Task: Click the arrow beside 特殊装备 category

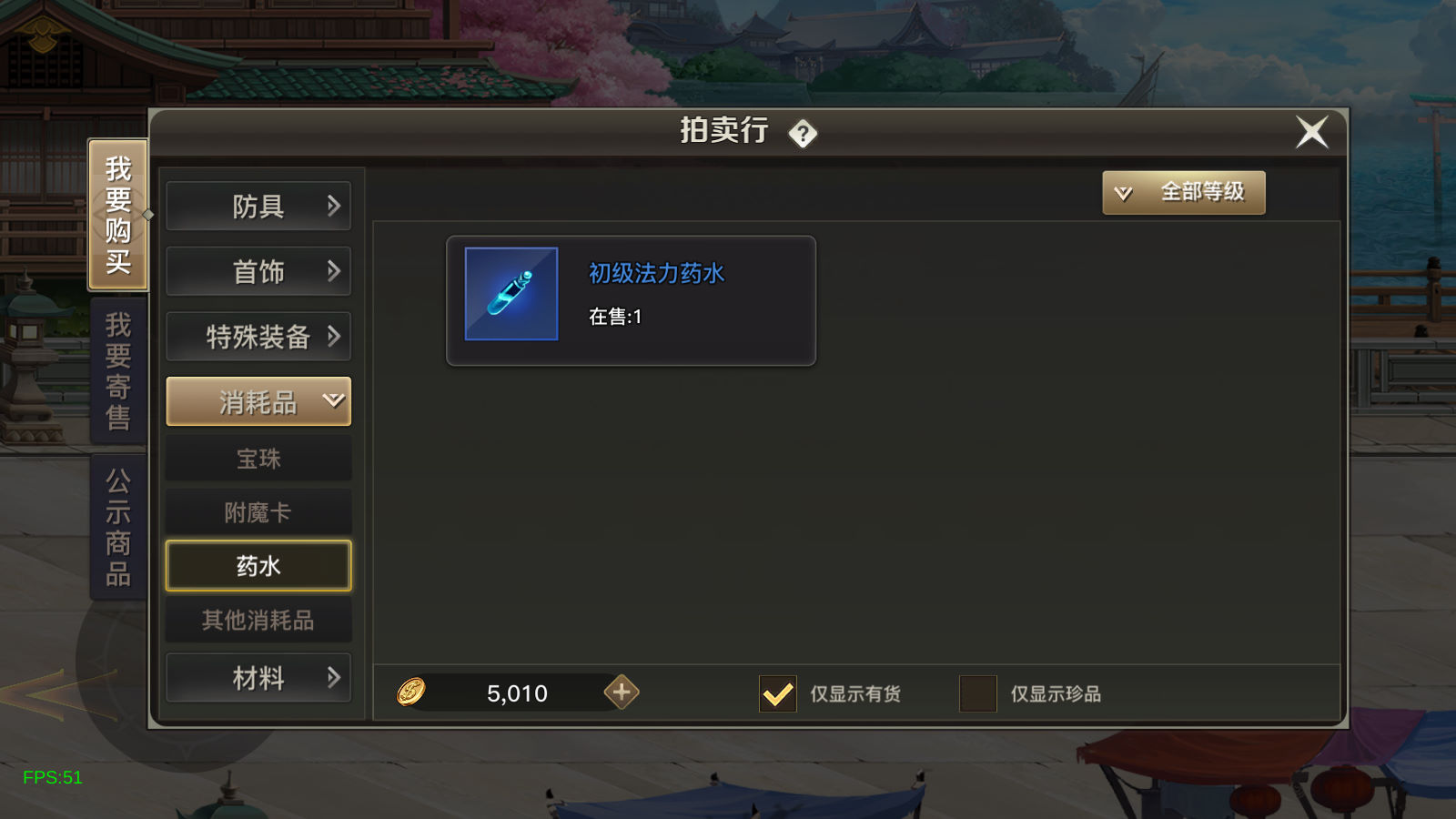Action: [x=333, y=337]
